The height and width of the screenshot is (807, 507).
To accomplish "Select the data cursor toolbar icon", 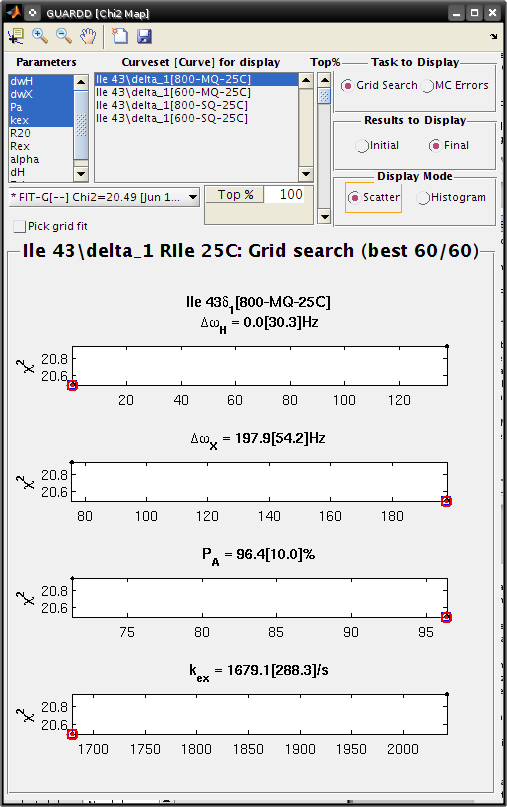I will tap(16, 36).
